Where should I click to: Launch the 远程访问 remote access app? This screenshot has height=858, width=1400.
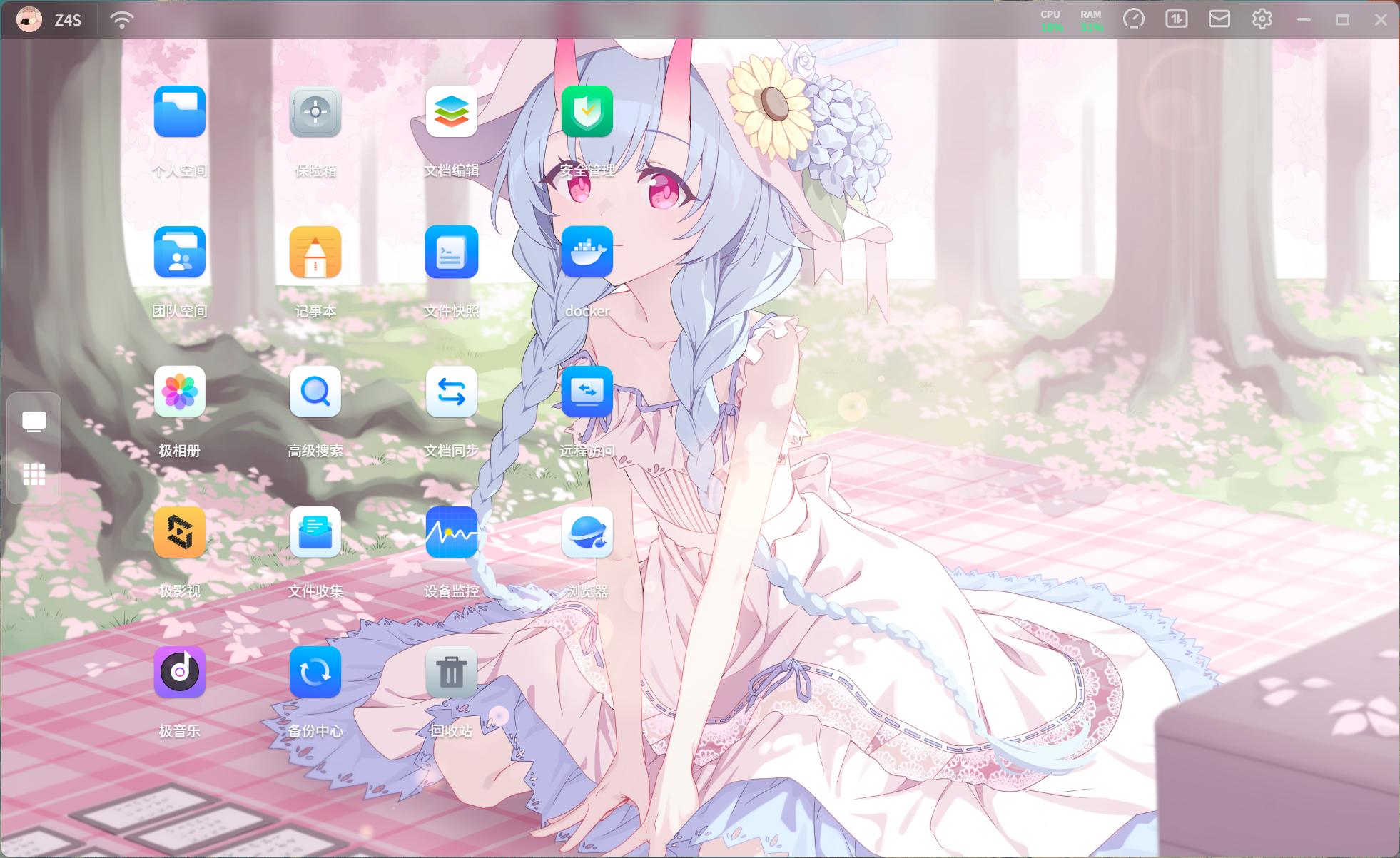[587, 392]
